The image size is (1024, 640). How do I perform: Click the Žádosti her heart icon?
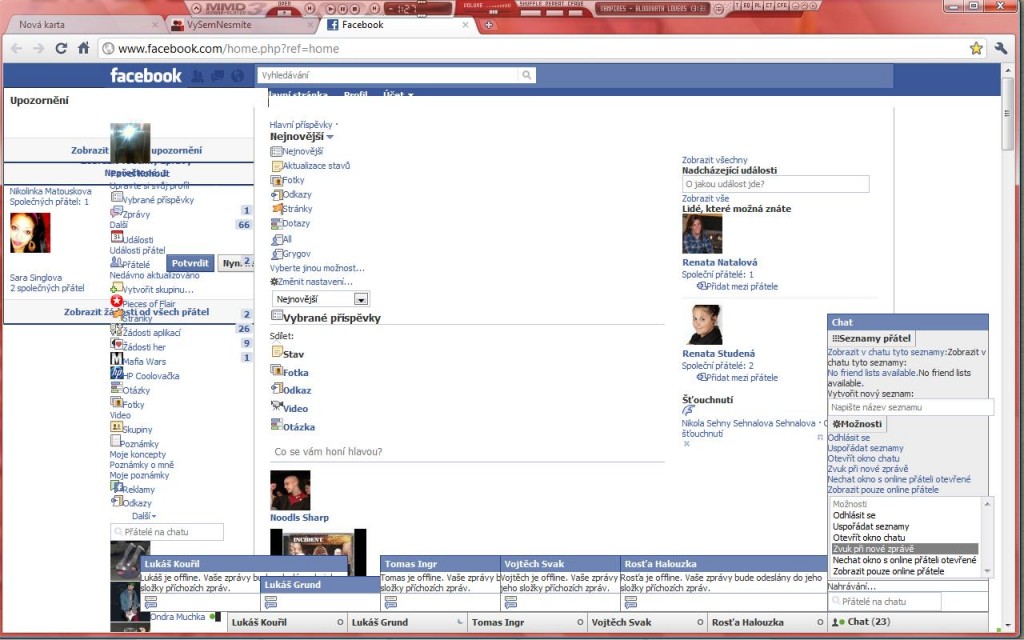tap(116, 345)
